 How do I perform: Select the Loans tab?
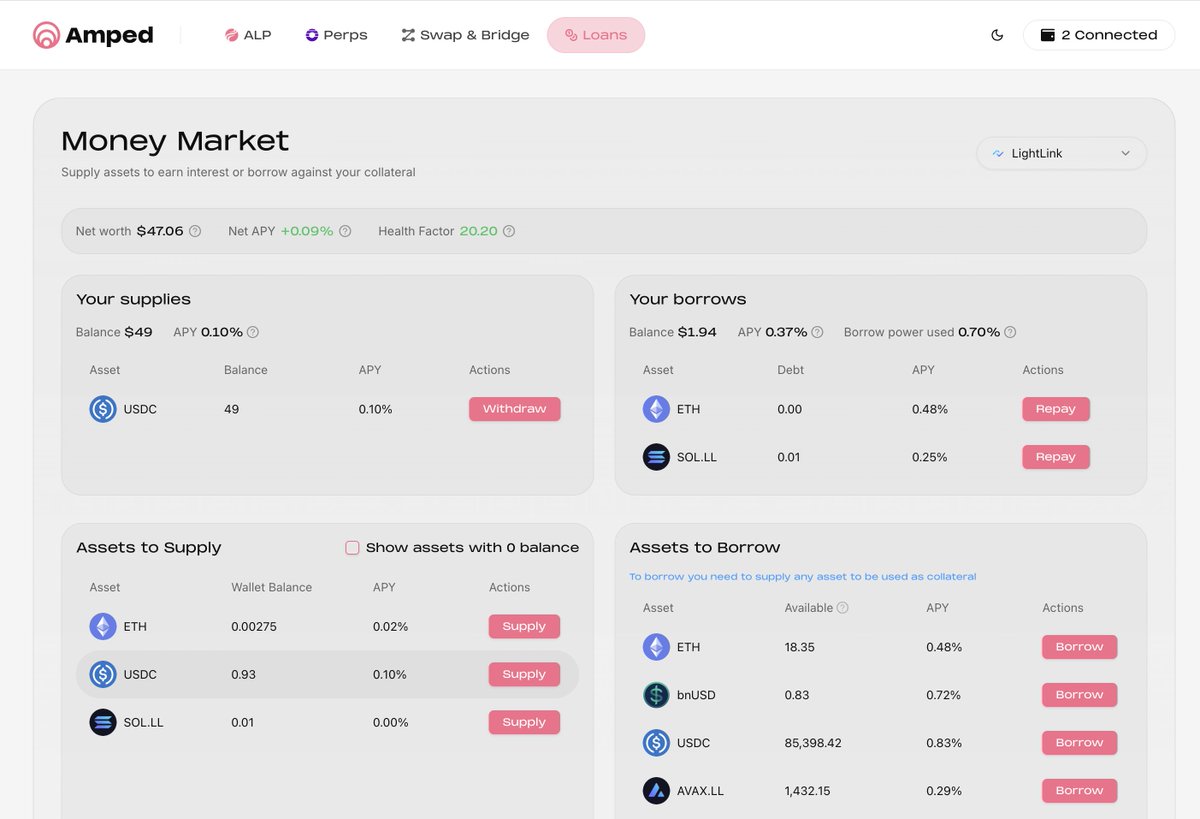(x=596, y=35)
